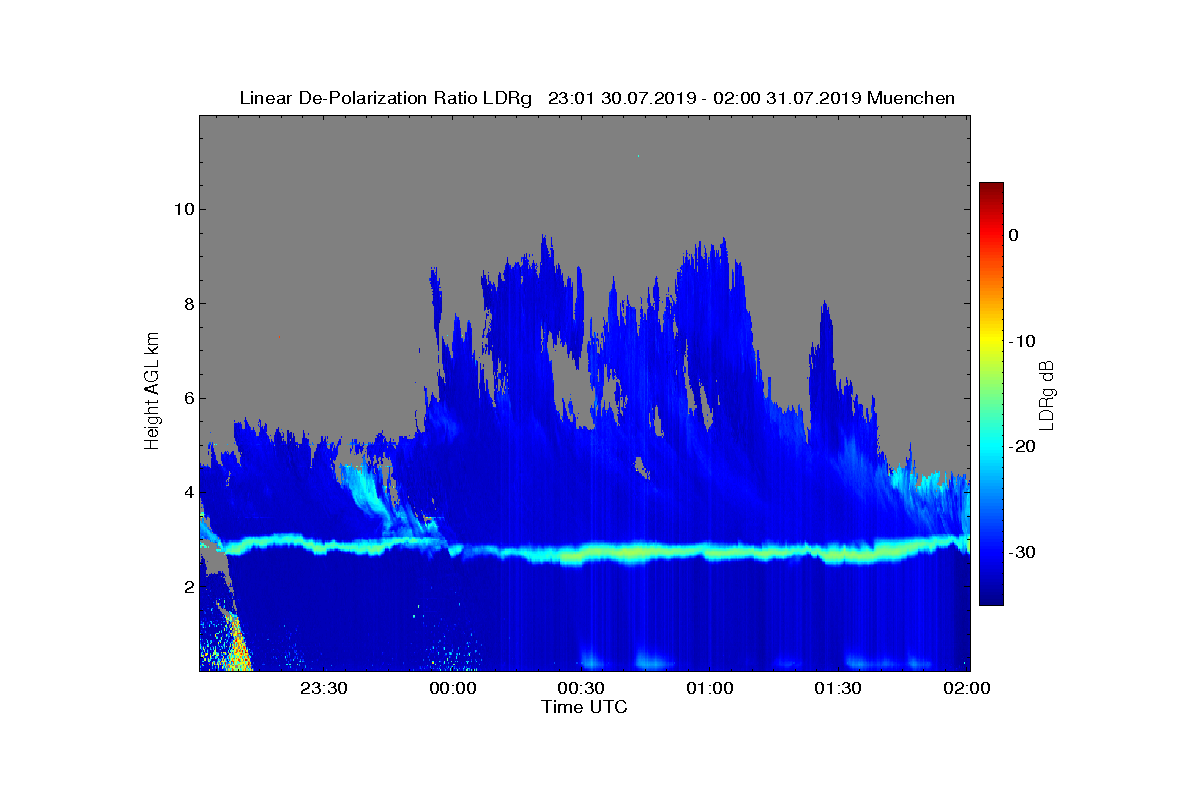Click the 'Height AGL km' y-axis label
This screenshot has height=800, width=1200.
[152, 392]
